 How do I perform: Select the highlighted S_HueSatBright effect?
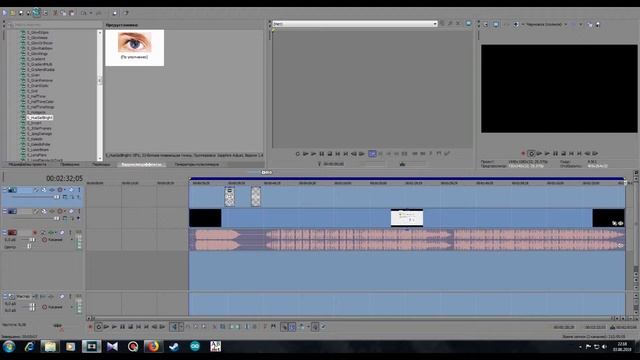click(x=40, y=118)
